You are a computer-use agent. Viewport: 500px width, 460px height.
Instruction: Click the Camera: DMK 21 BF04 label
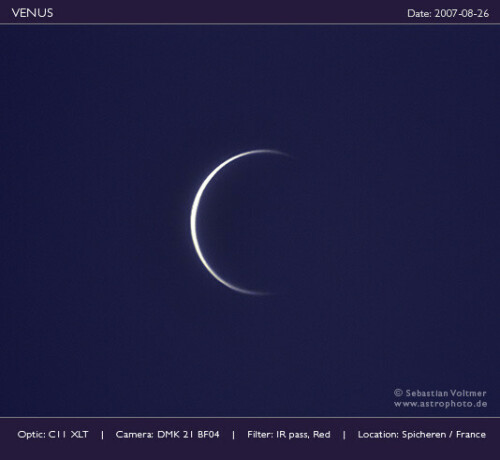pyautogui.click(x=167, y=434)
